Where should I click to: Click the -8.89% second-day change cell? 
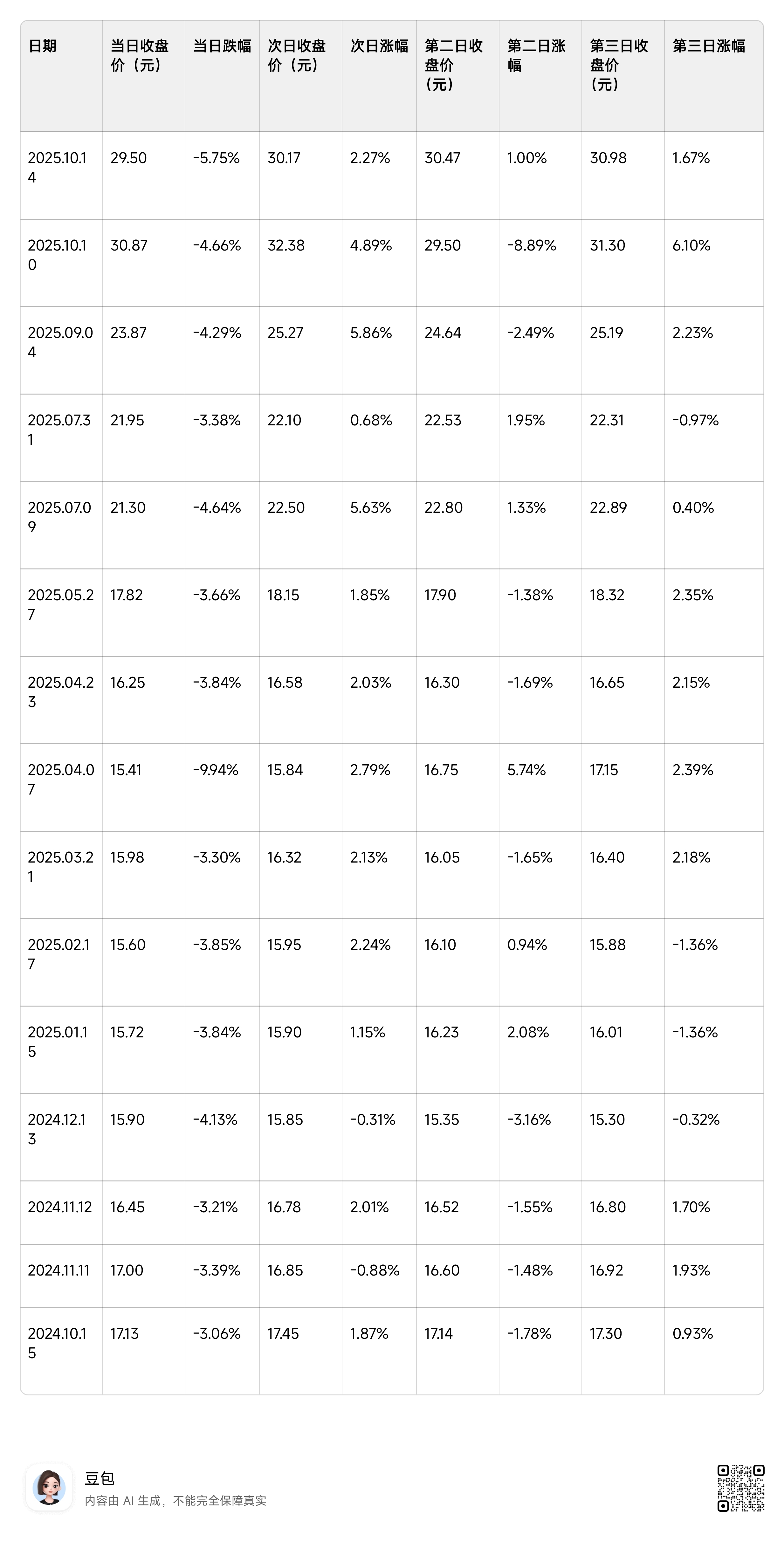[532, 245]
